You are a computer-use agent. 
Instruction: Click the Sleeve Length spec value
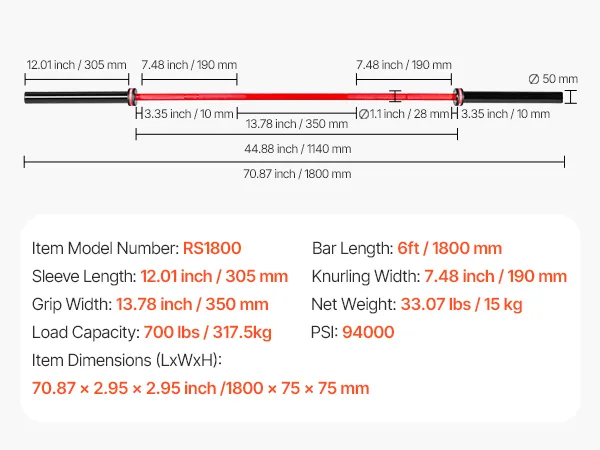click(214, 276)
